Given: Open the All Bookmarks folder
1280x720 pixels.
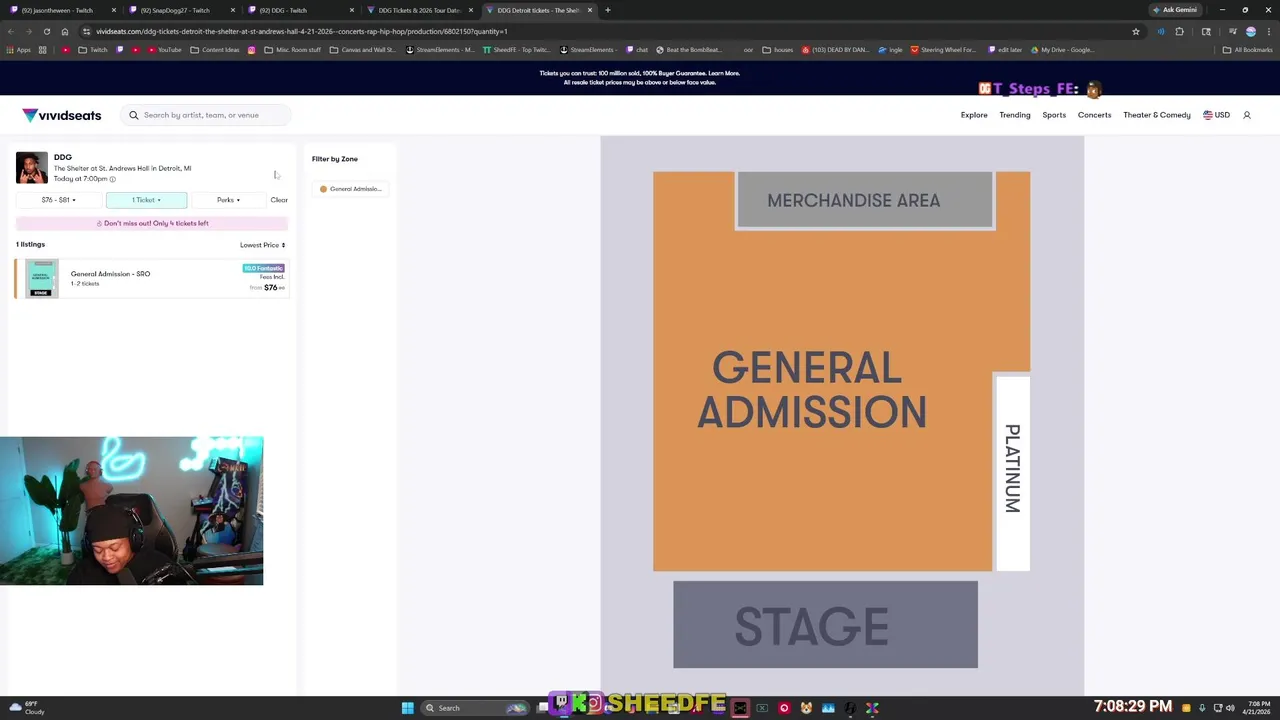Looking at the screenshot, I should [1247, 50].
